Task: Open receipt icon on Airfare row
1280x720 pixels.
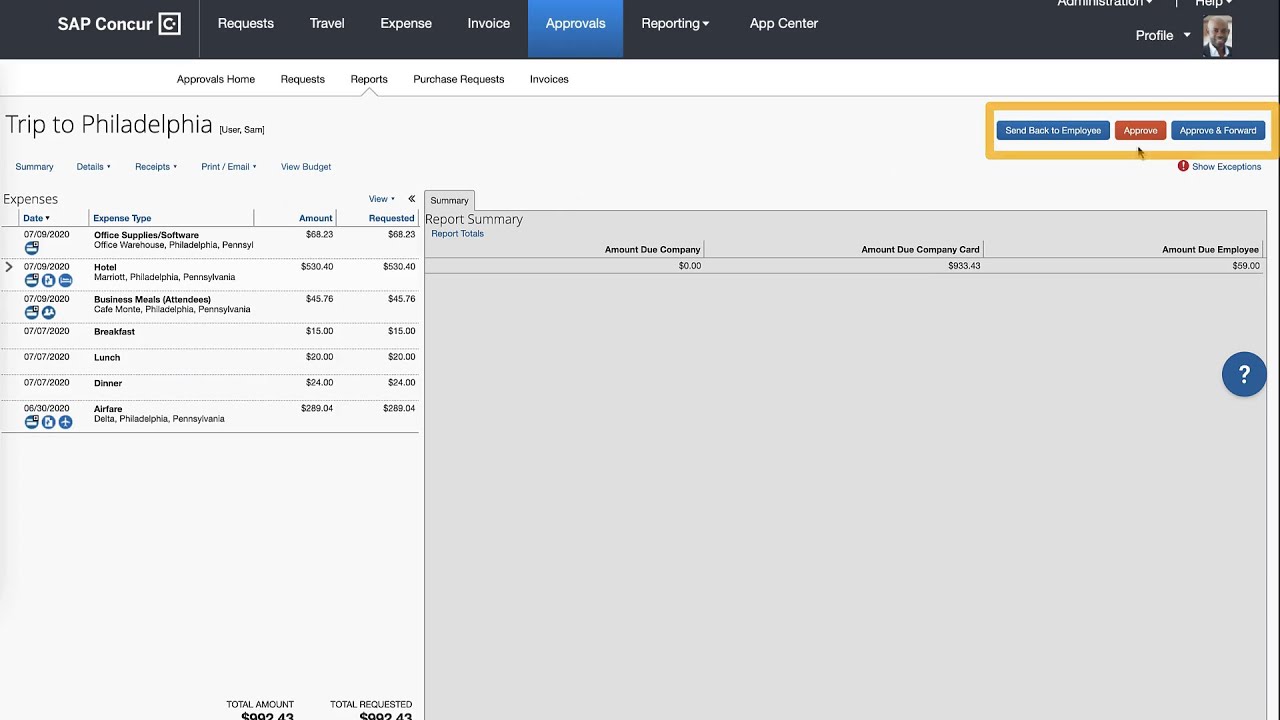Action: tap(48, 422)
